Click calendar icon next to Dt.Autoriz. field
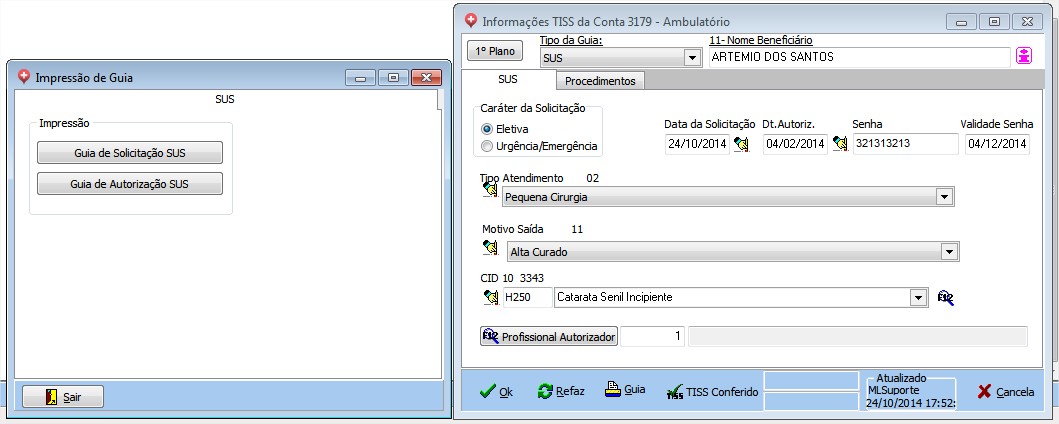 [839, 144]
